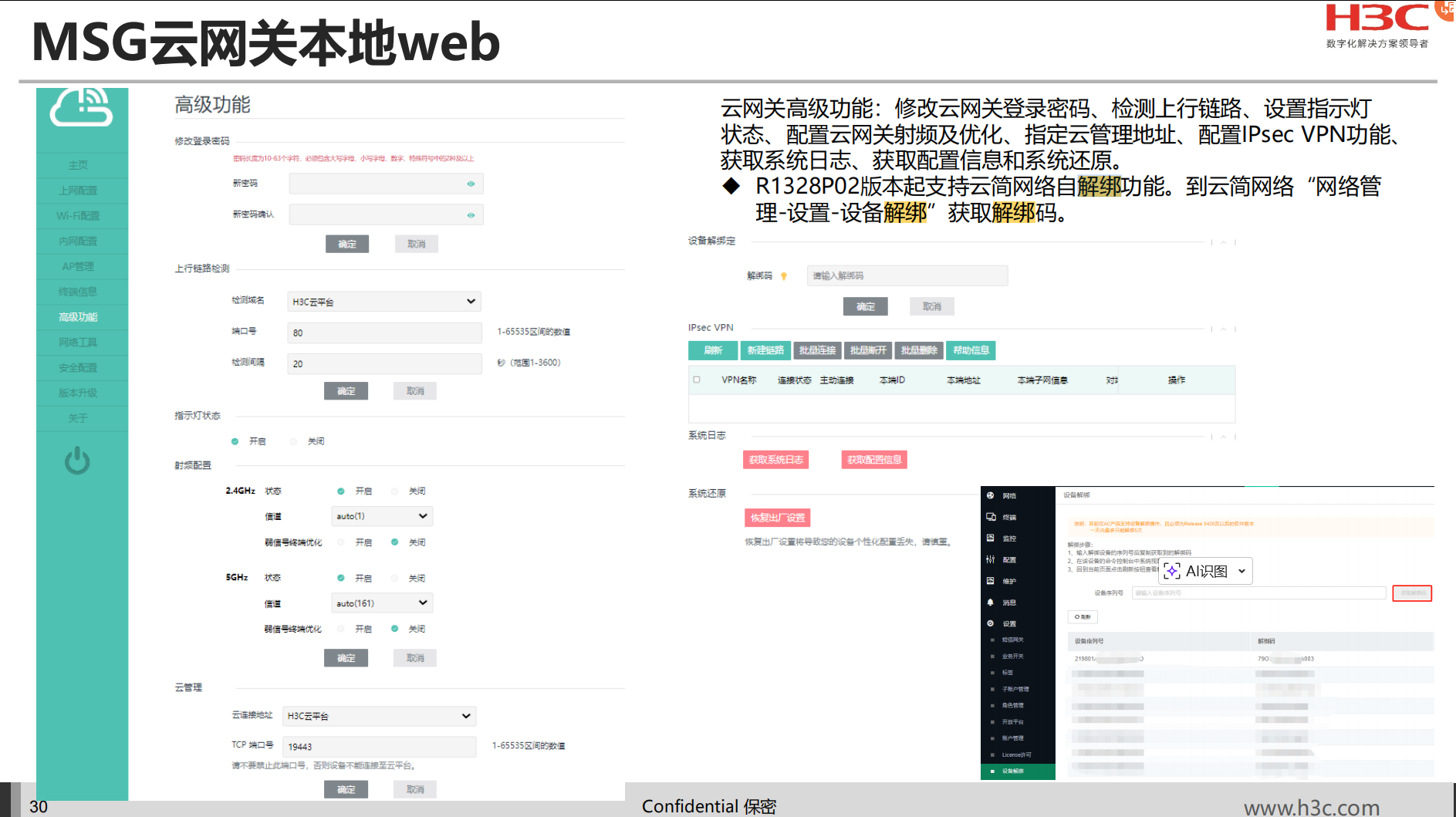Click into the 新密码 input field
This screenshot has height=817, width=1456.
coord(386,184)
